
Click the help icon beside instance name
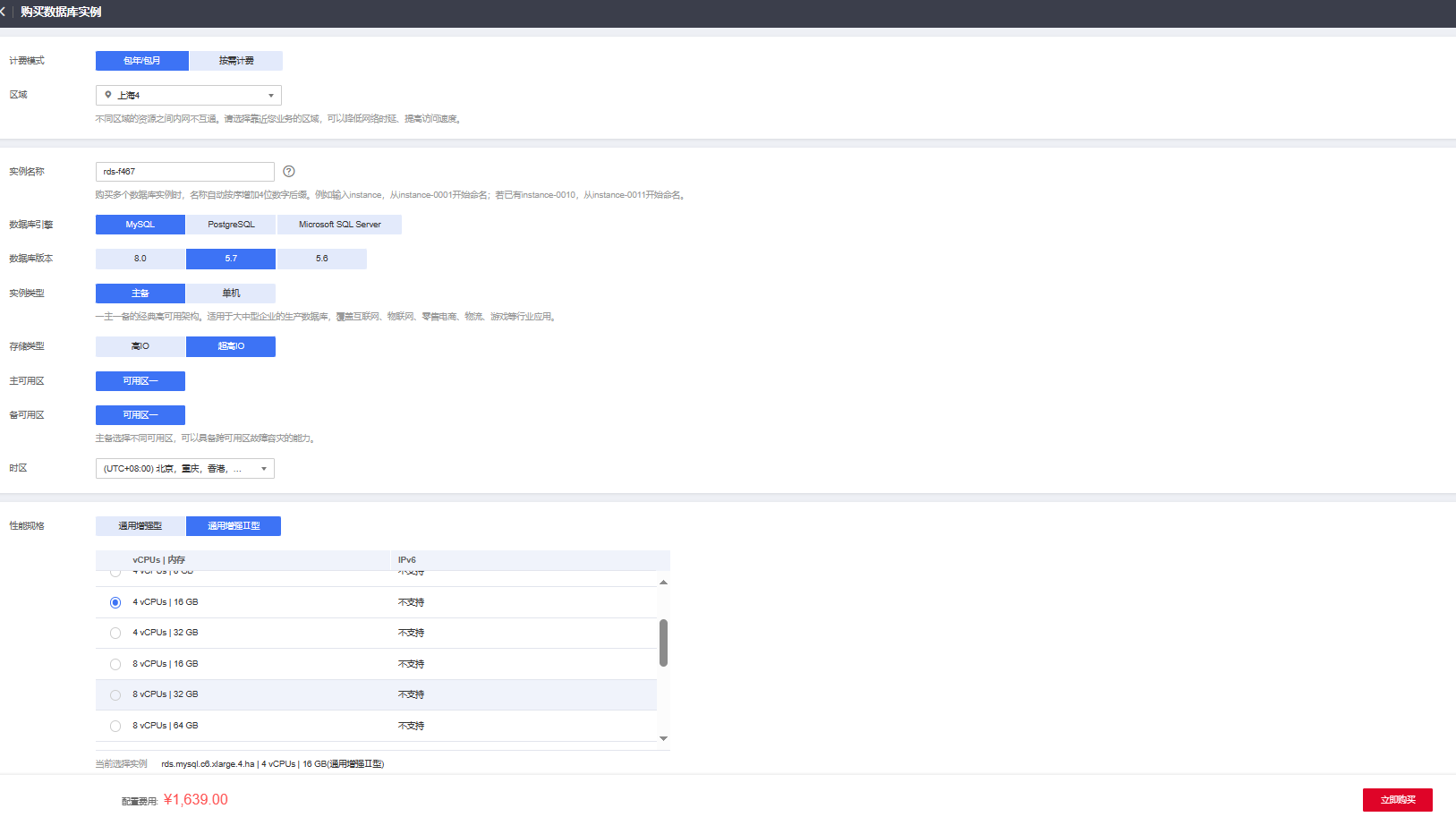[289, 172]
